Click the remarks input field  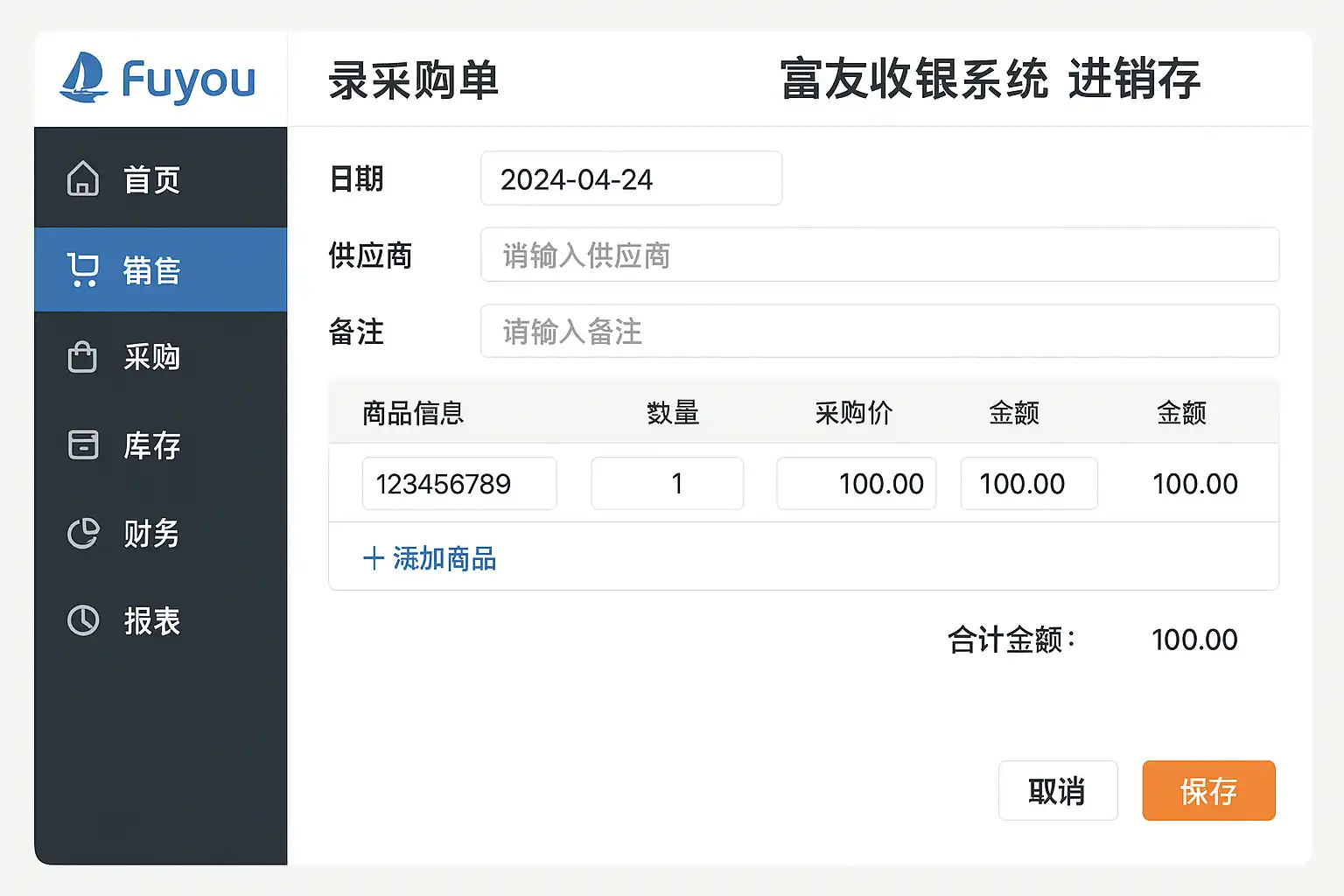[x=879, y=331]
